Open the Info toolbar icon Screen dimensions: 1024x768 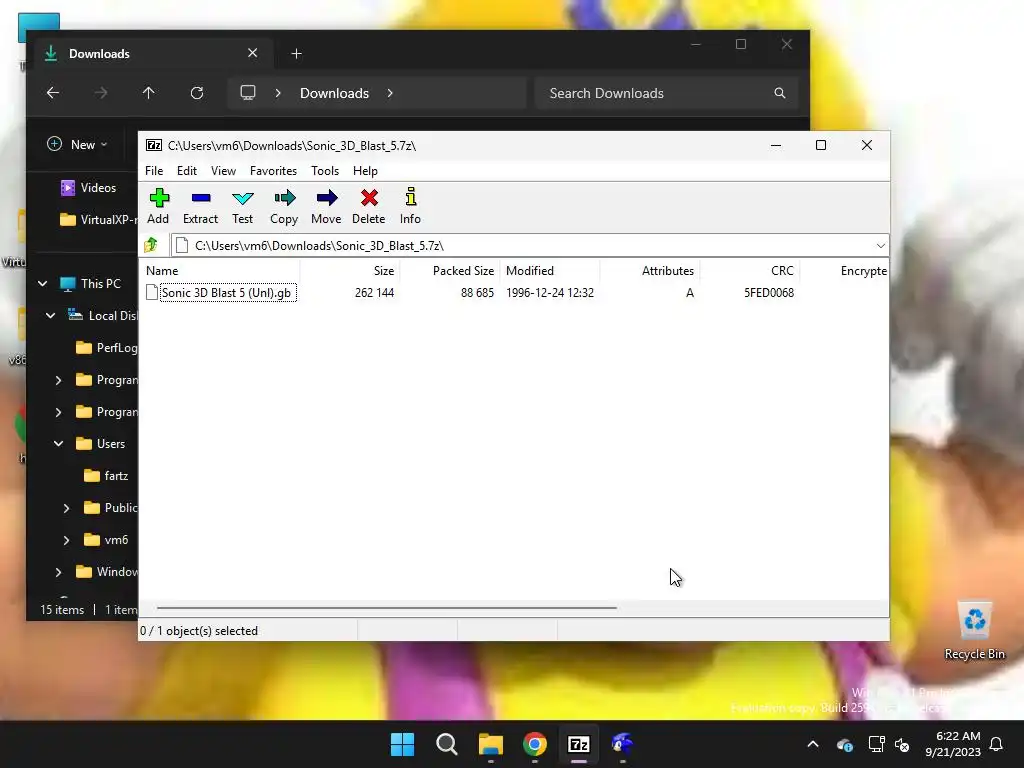coord(410,206)
